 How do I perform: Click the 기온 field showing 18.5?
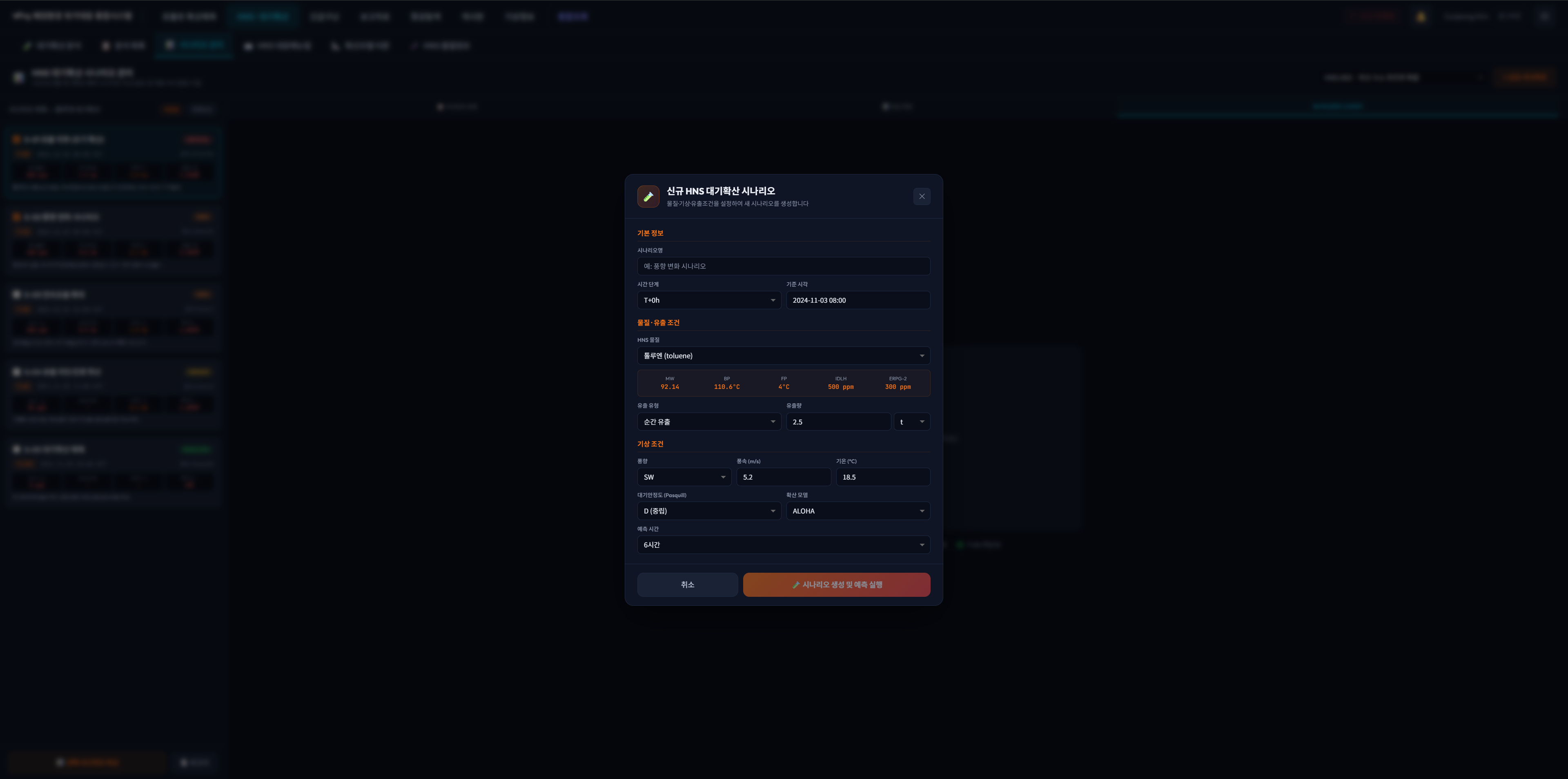coord(882,478)
